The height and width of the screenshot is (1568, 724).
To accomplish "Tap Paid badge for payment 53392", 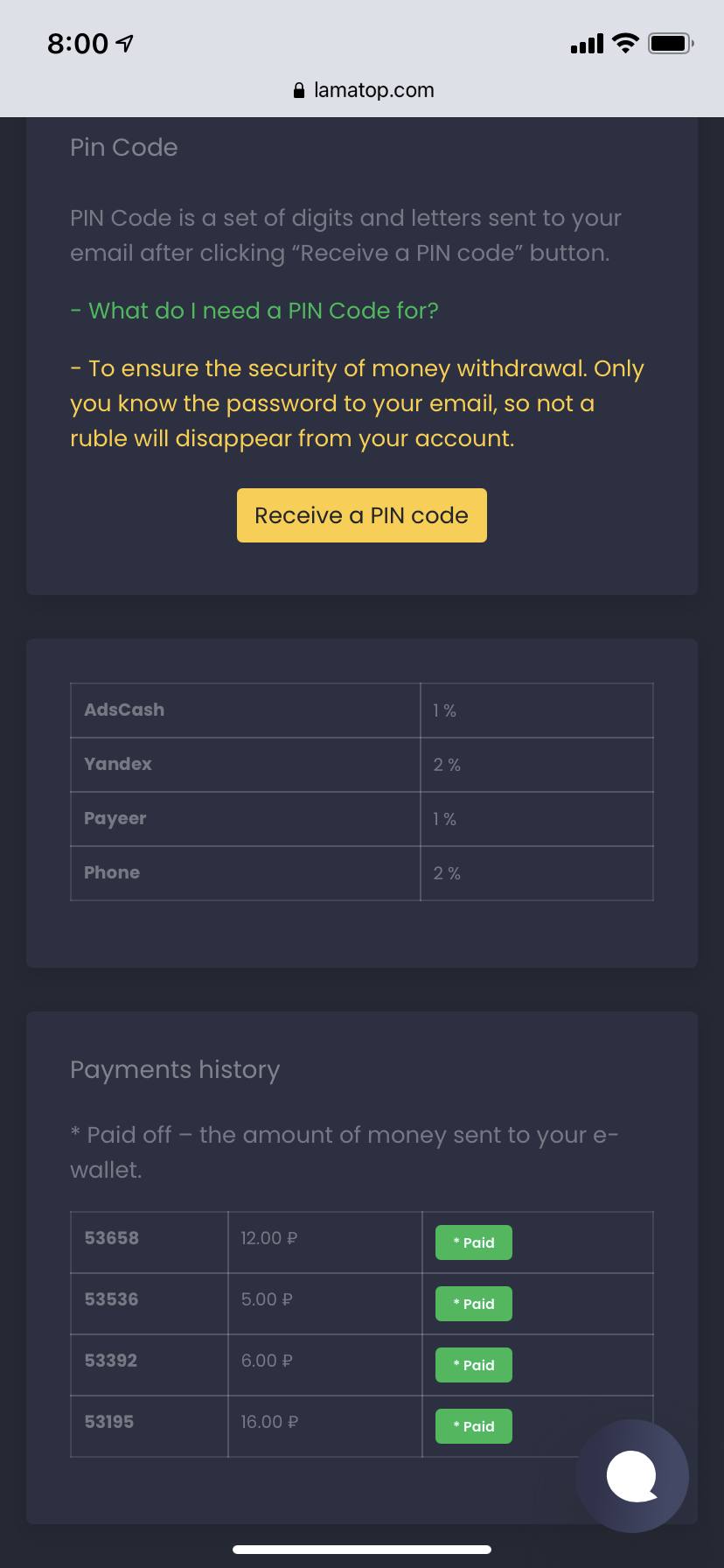I will pos(474,1365).
